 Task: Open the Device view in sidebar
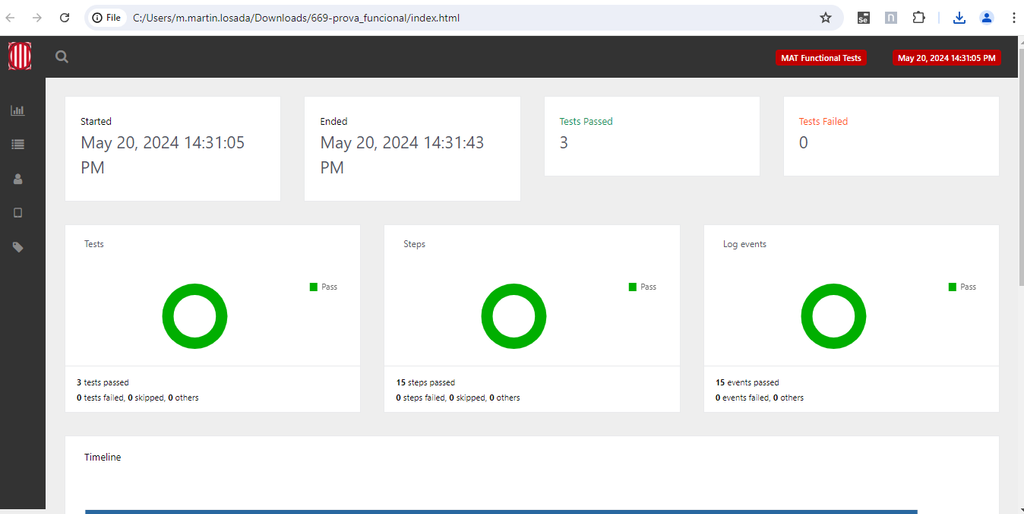click(17, 213)
